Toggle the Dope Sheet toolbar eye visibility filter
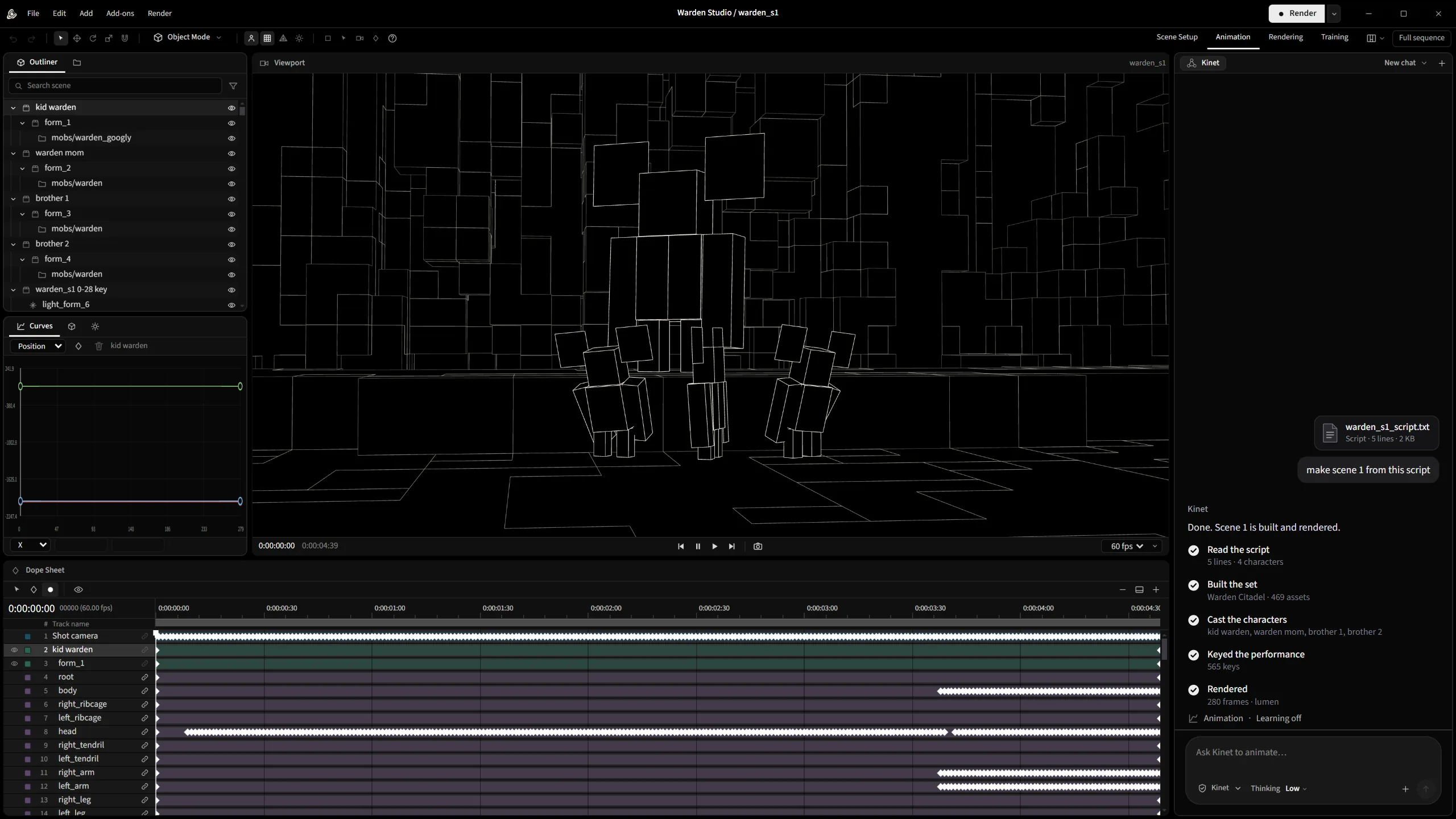The height and width of the screenshot is (819, 1456). pyautogui.click(x=78, y=590)
